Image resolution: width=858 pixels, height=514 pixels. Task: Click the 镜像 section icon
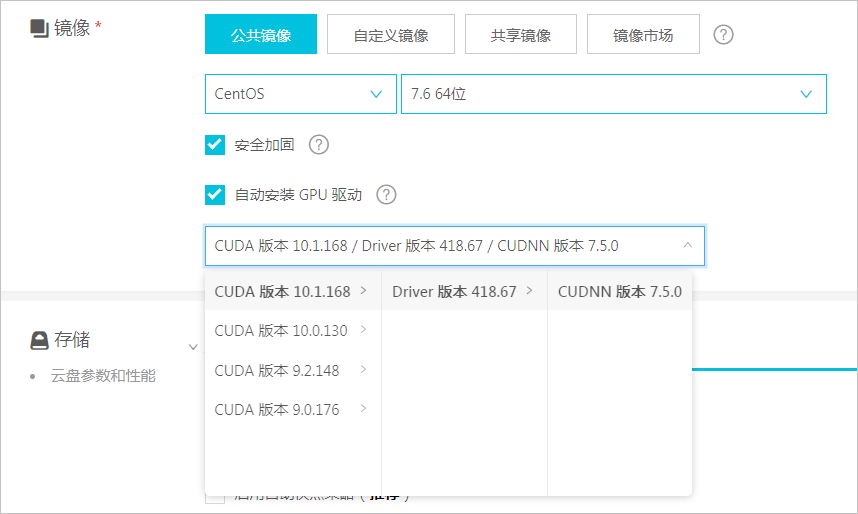pyautogui.click(x=39, y=28)
